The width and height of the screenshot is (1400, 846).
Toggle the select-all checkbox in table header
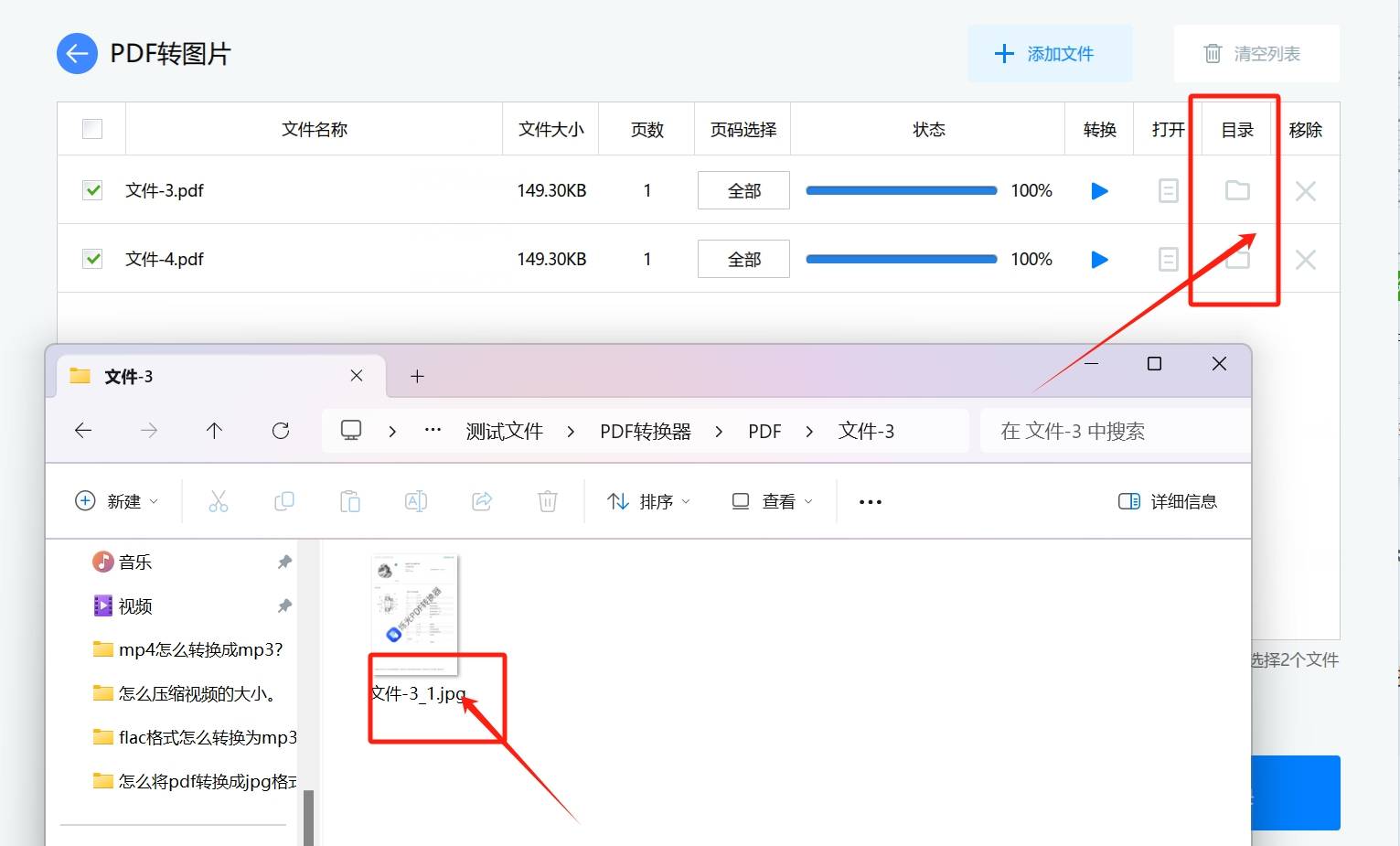click(91, 128)
